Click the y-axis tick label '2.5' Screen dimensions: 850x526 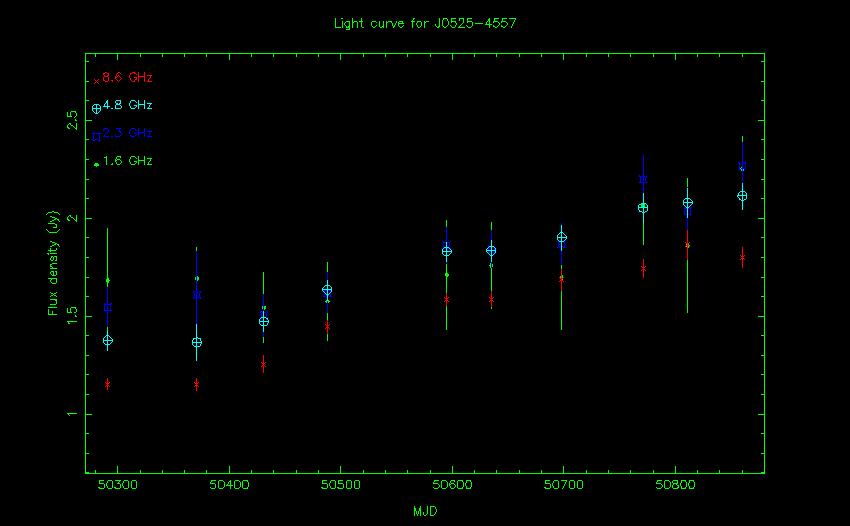click(72, 120)
